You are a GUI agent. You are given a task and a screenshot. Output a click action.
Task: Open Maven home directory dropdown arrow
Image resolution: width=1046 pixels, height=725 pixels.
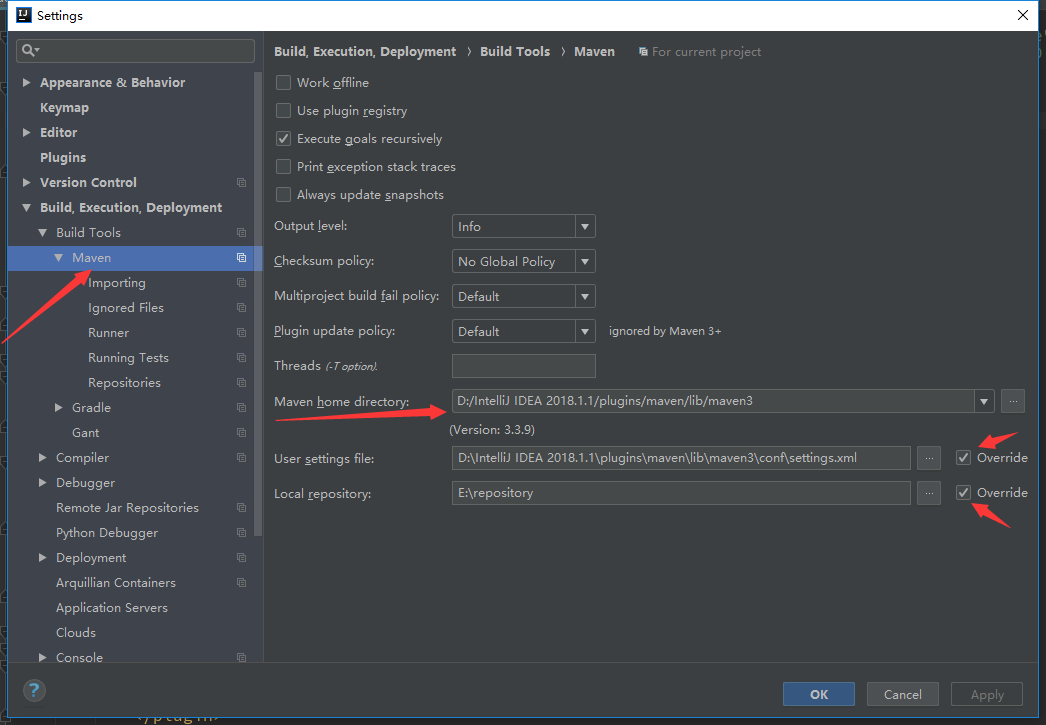click(984, 402)
